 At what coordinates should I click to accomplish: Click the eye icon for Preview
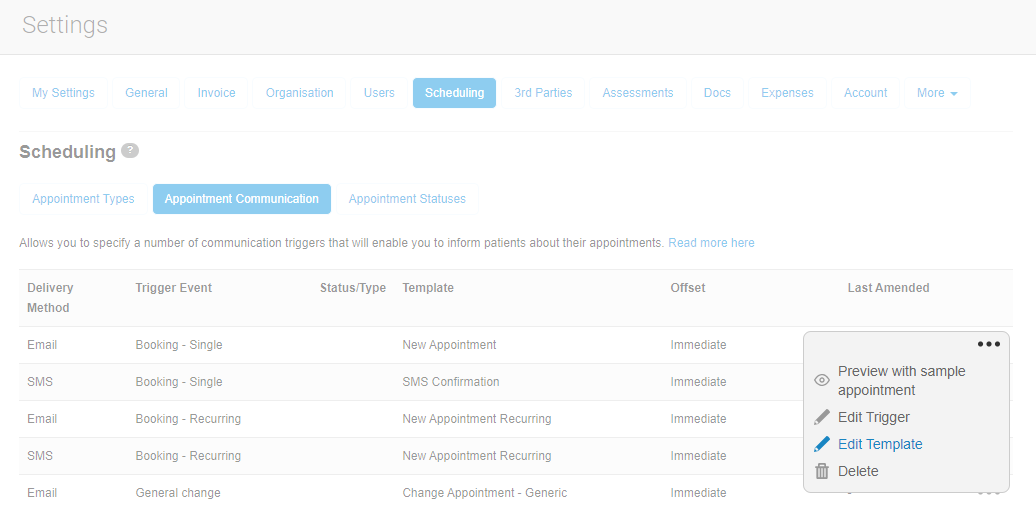(822, 380)
